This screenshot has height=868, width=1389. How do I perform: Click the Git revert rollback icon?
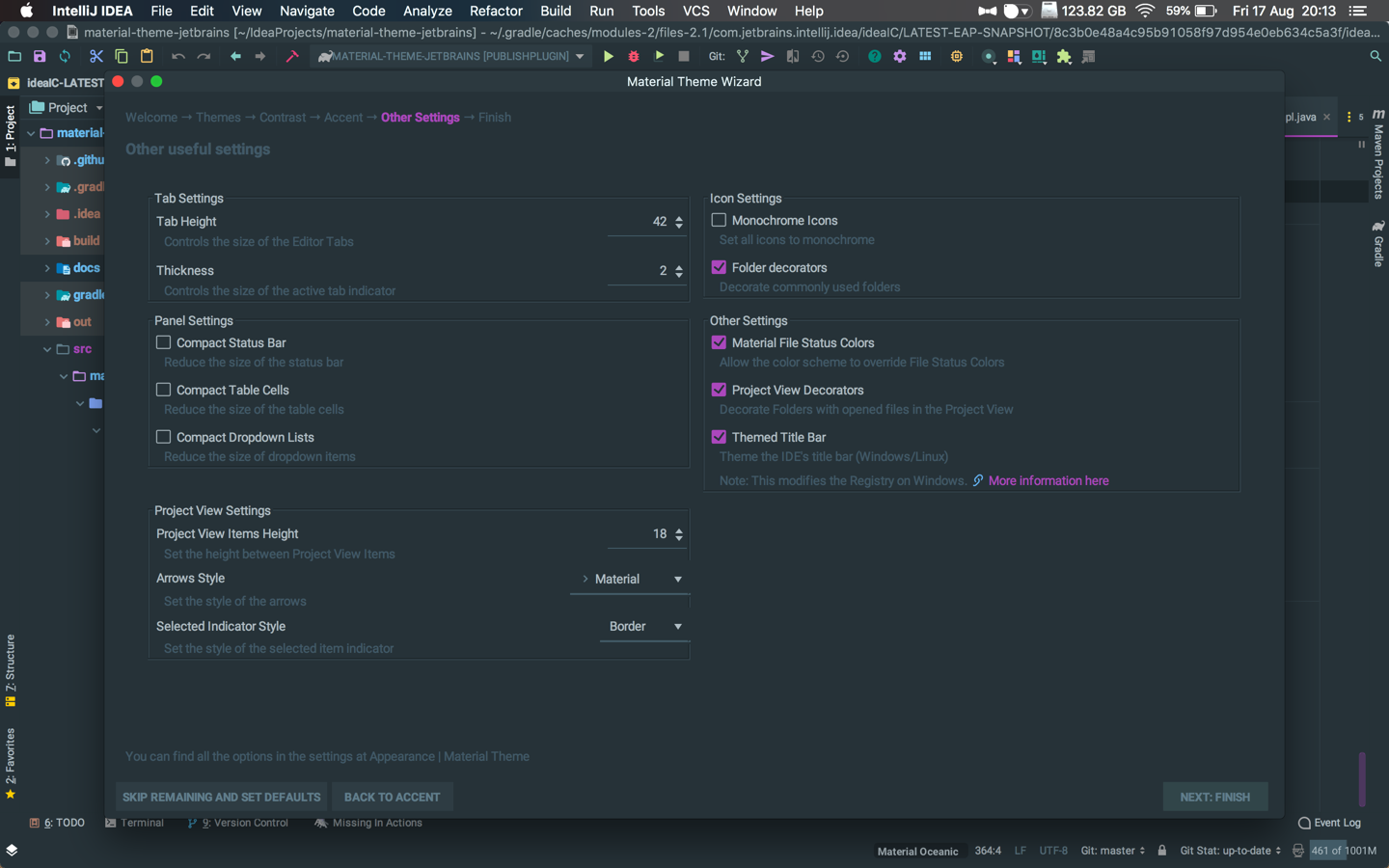[x=843, y=57]
